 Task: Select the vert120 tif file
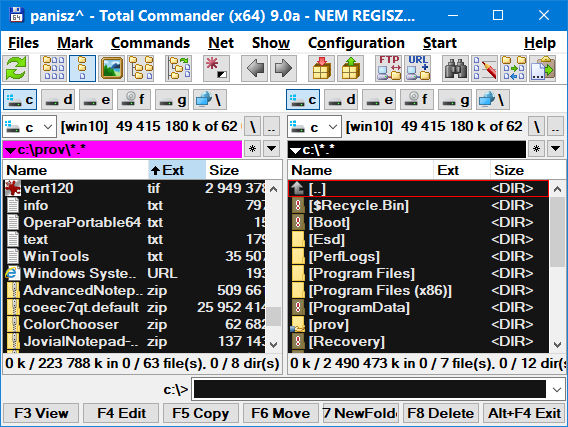tap(135, 188)
